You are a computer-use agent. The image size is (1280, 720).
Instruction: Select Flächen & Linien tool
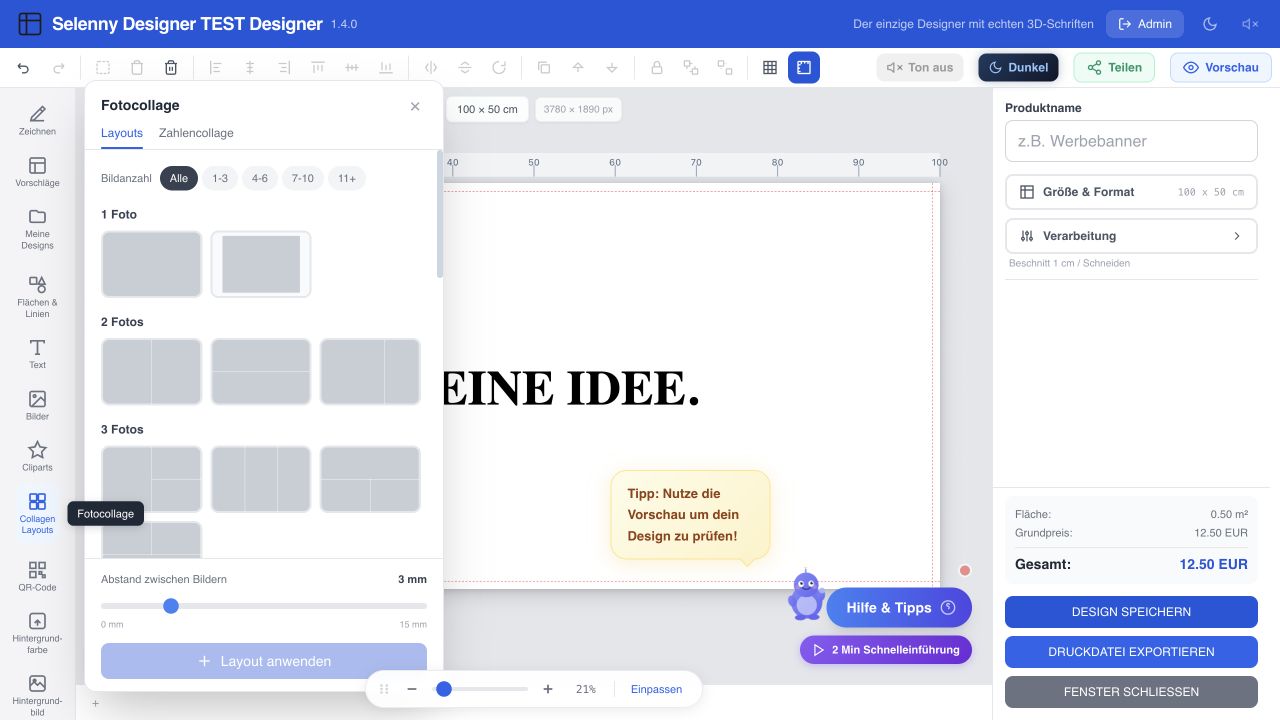click(x=37, y=296)
